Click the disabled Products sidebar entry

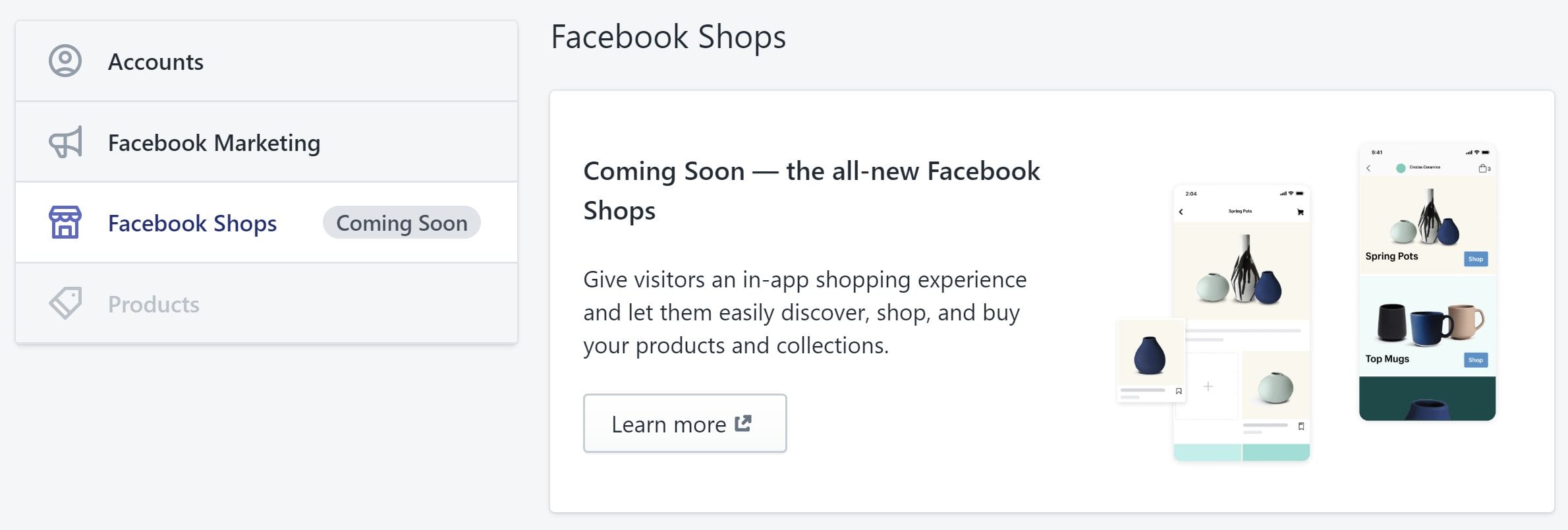pyautogui.click(x=154, y=303)
